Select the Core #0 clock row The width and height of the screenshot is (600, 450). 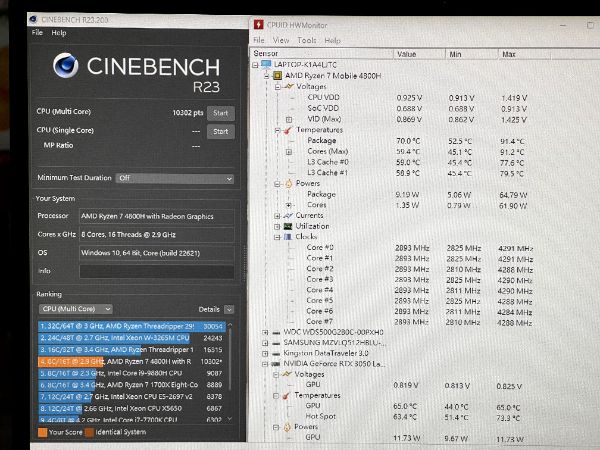tap(419, 248)
